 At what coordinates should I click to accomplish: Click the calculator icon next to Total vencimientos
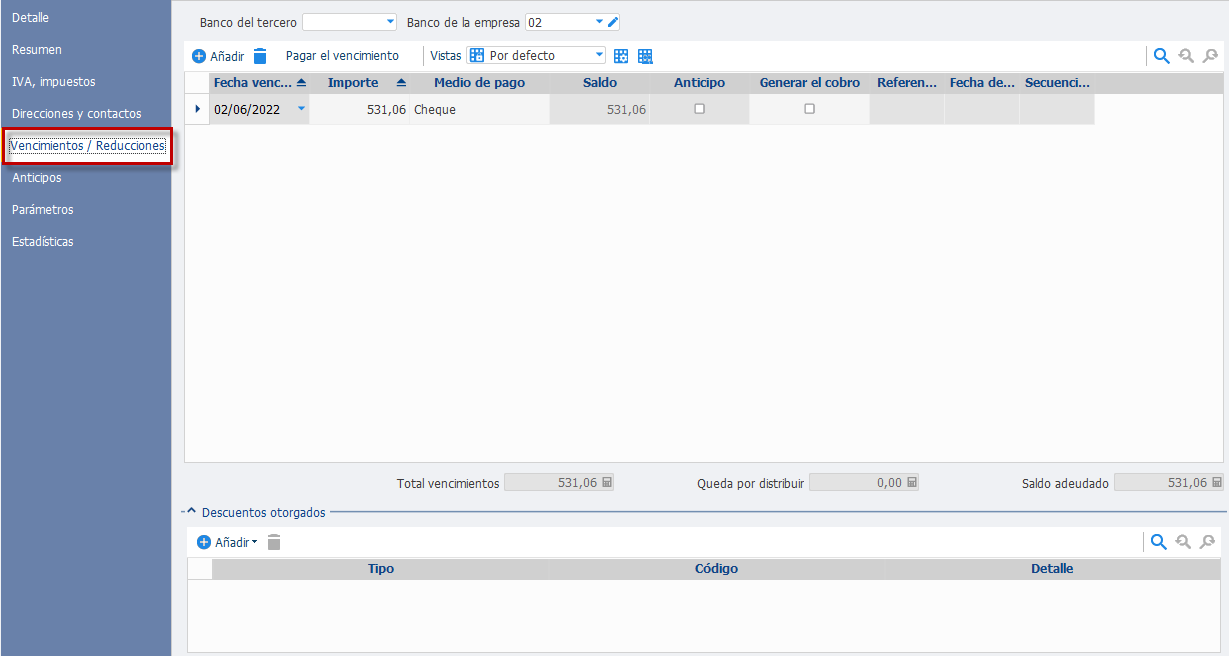click(607, 482)
